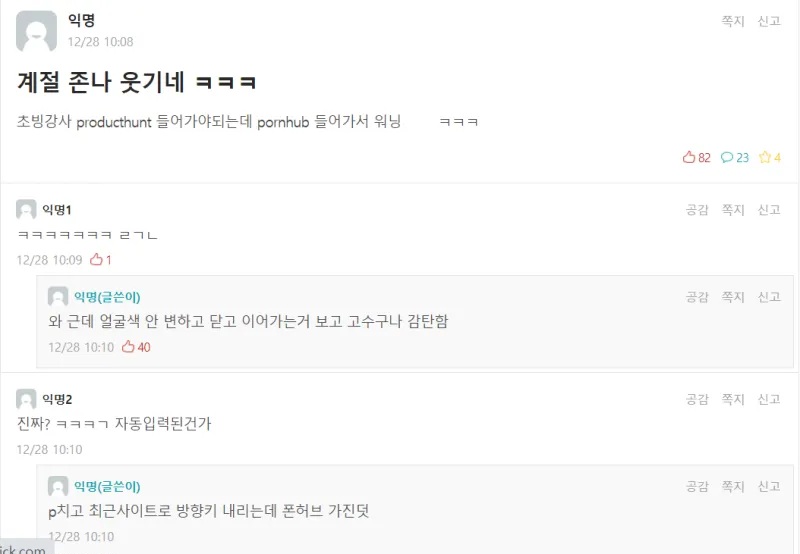
Task: Send a 쪽지 message to the post author
Action: [733, 21]
